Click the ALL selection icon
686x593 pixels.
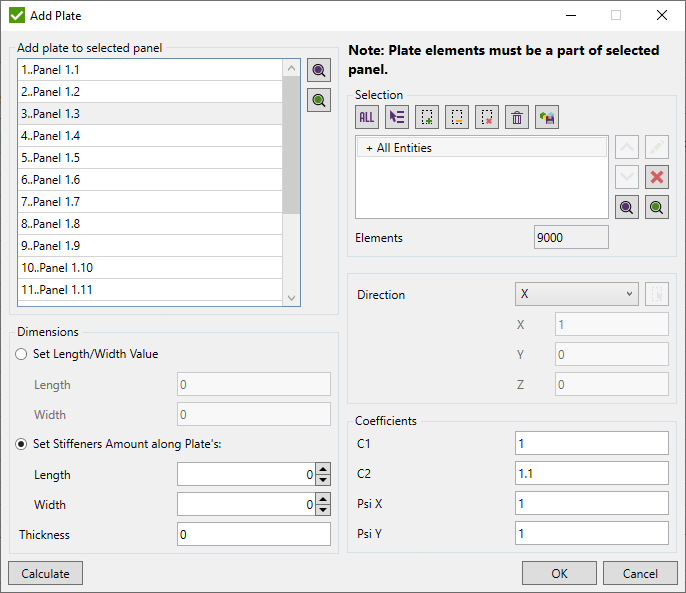(367, 117)
